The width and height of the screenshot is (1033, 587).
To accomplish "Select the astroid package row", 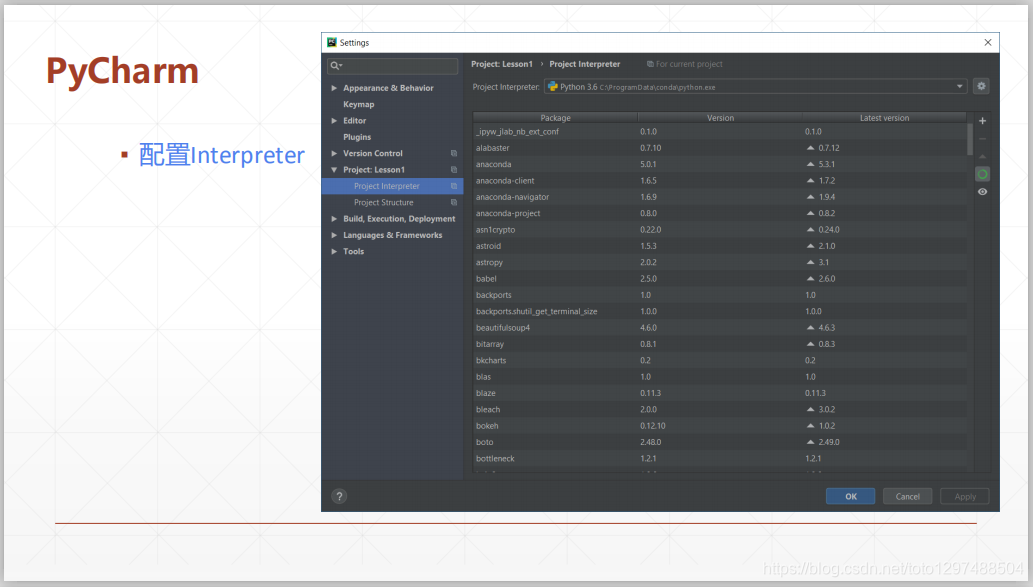I will 719,246.
